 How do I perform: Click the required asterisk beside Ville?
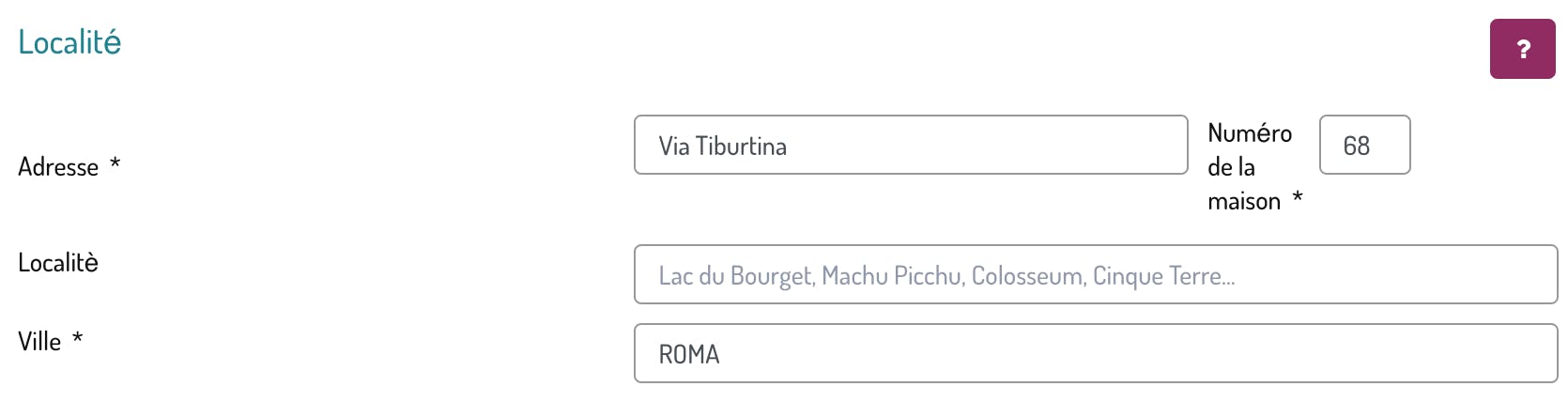78,337
